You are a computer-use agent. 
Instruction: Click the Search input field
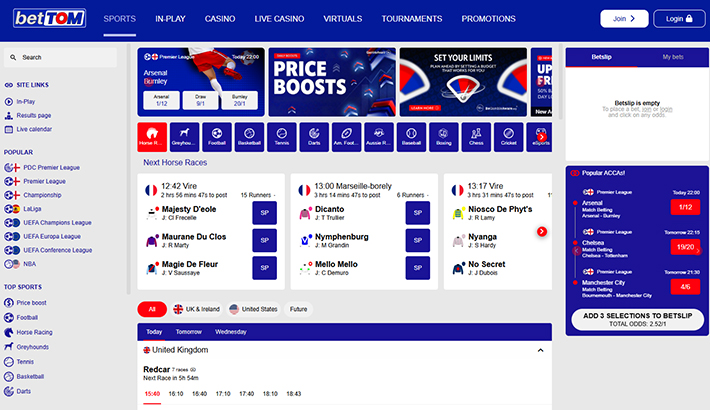(60, 58)
